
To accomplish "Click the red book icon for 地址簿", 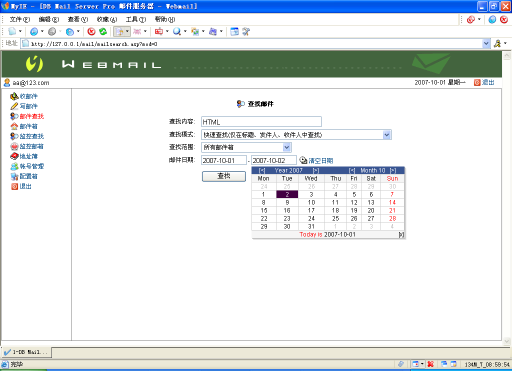I will (x=14, y=156).
